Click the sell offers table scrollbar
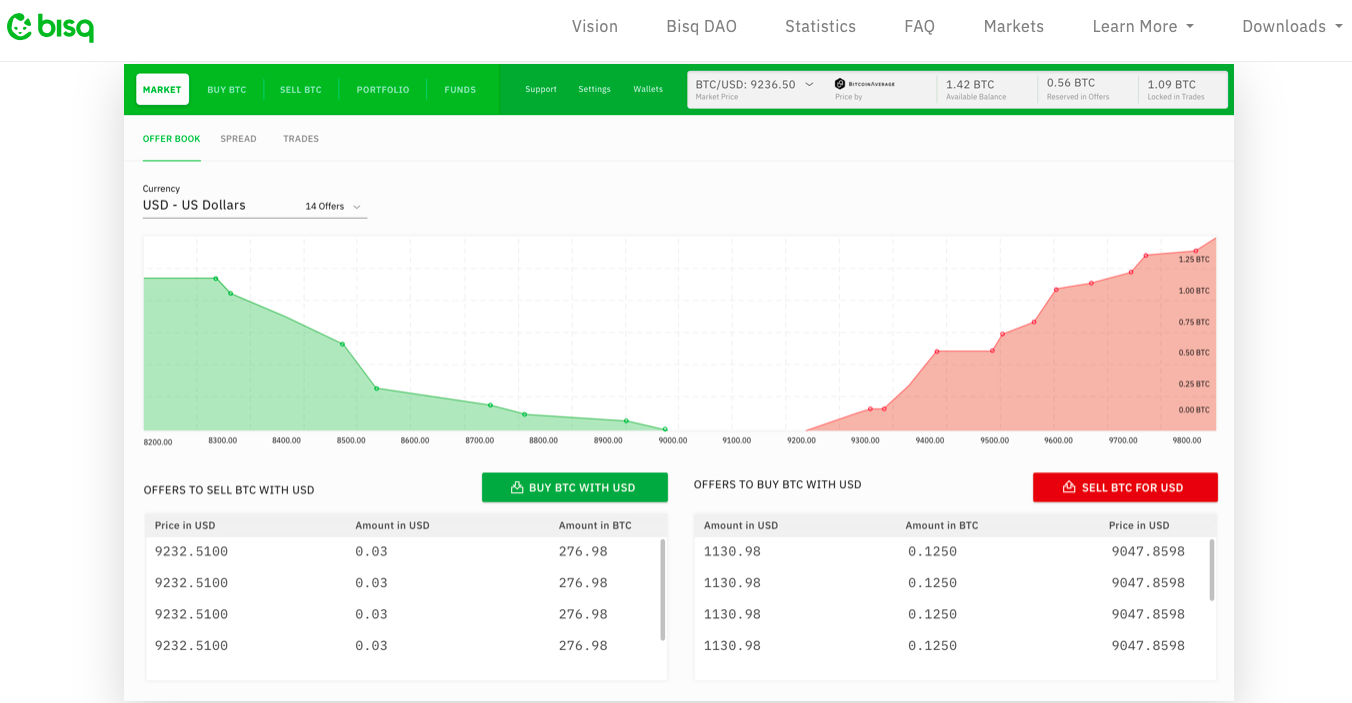The image size is (1352, 703). (662, 590)
